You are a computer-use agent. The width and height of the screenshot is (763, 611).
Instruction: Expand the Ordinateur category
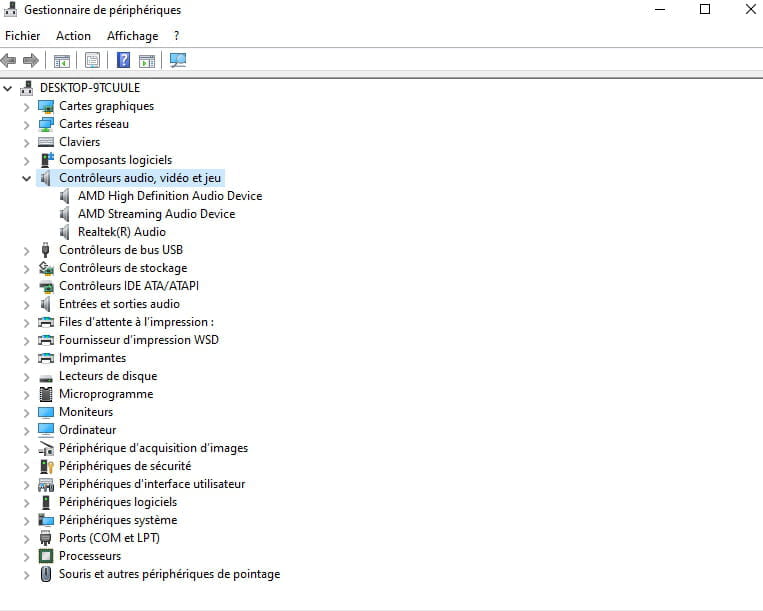coord(26,431)
